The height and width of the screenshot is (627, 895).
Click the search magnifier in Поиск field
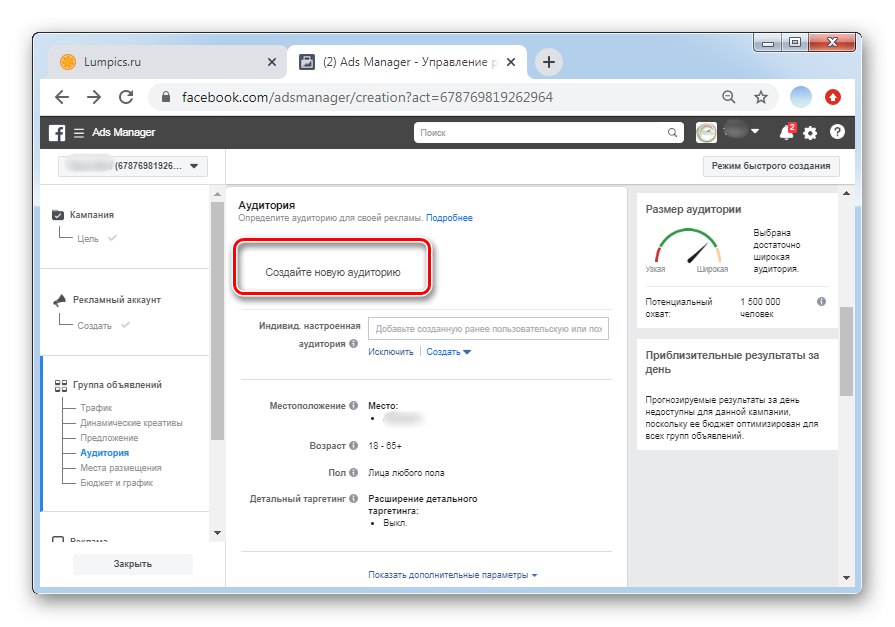(672, 132)
